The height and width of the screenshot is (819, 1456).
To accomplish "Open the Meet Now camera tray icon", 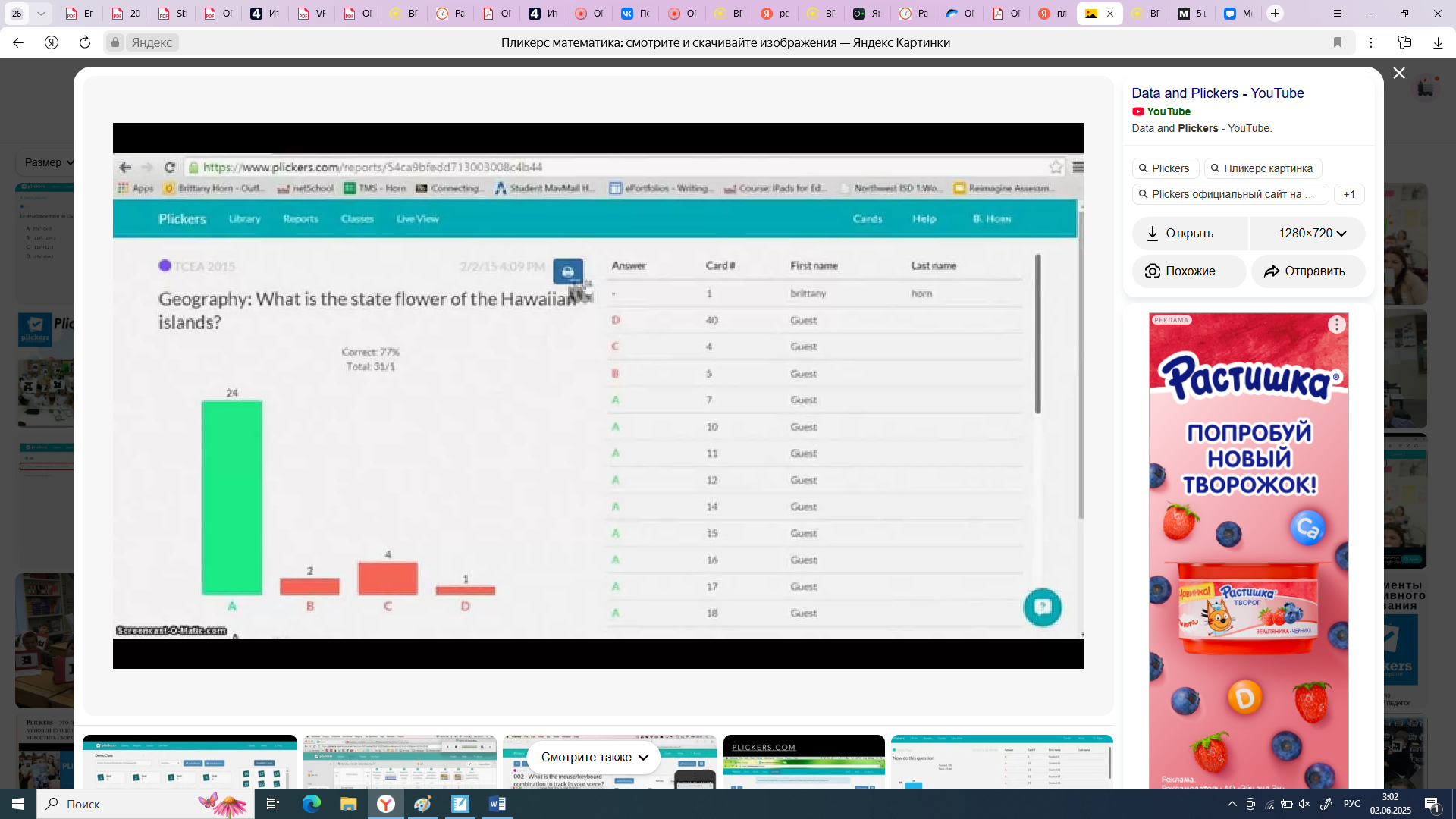I will [1250, 804].
